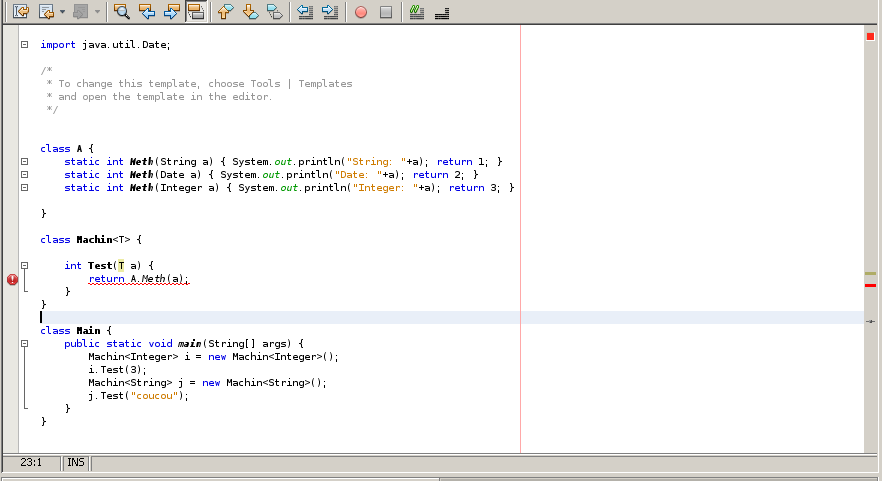
Task: Shift line left toolbar icon
Action: (306, 12)
